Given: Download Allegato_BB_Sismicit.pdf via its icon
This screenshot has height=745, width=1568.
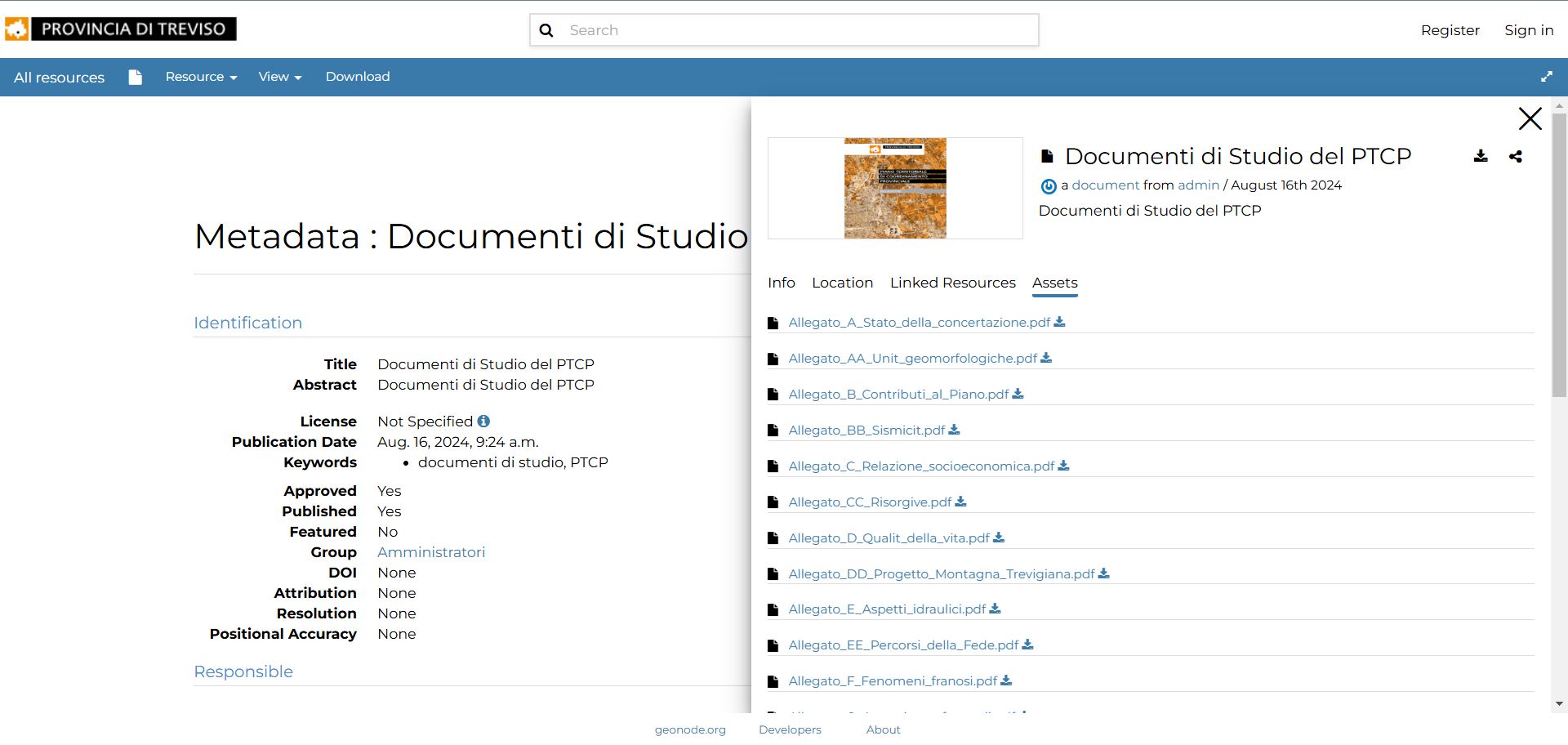Looking at the screenshot, I should (x=954, y=430).
